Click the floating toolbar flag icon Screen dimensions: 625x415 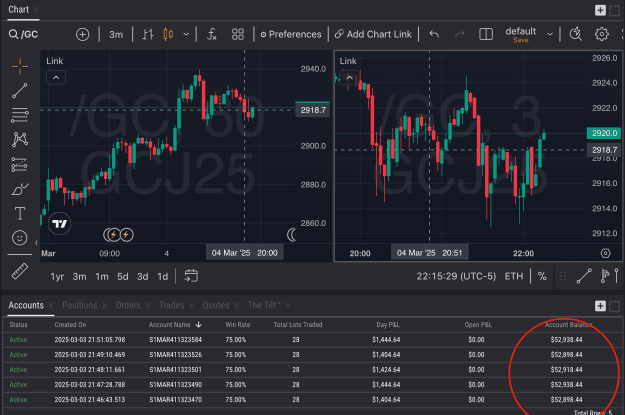point(605,276)
